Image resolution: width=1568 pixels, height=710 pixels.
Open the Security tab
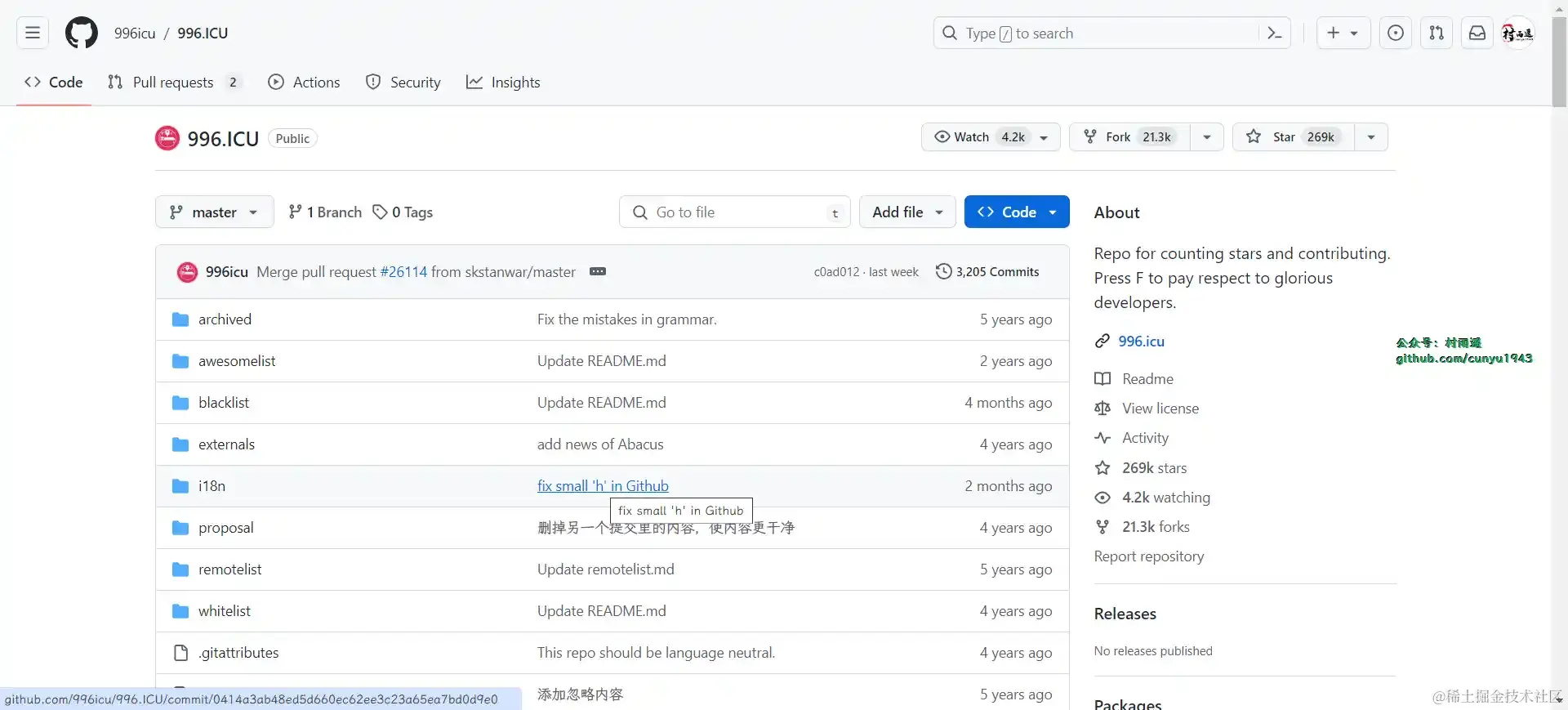point(403,83)
